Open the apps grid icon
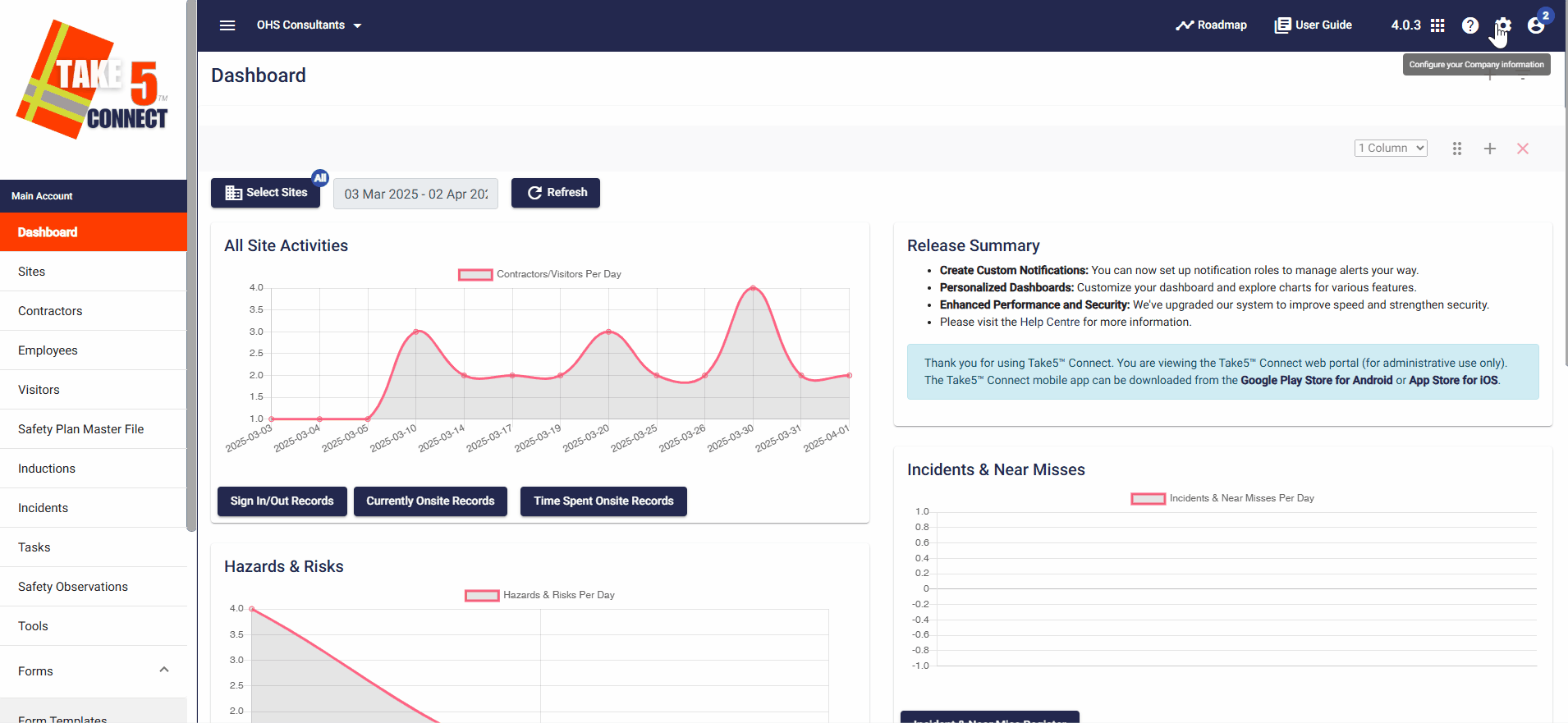 click(1437, 25)
